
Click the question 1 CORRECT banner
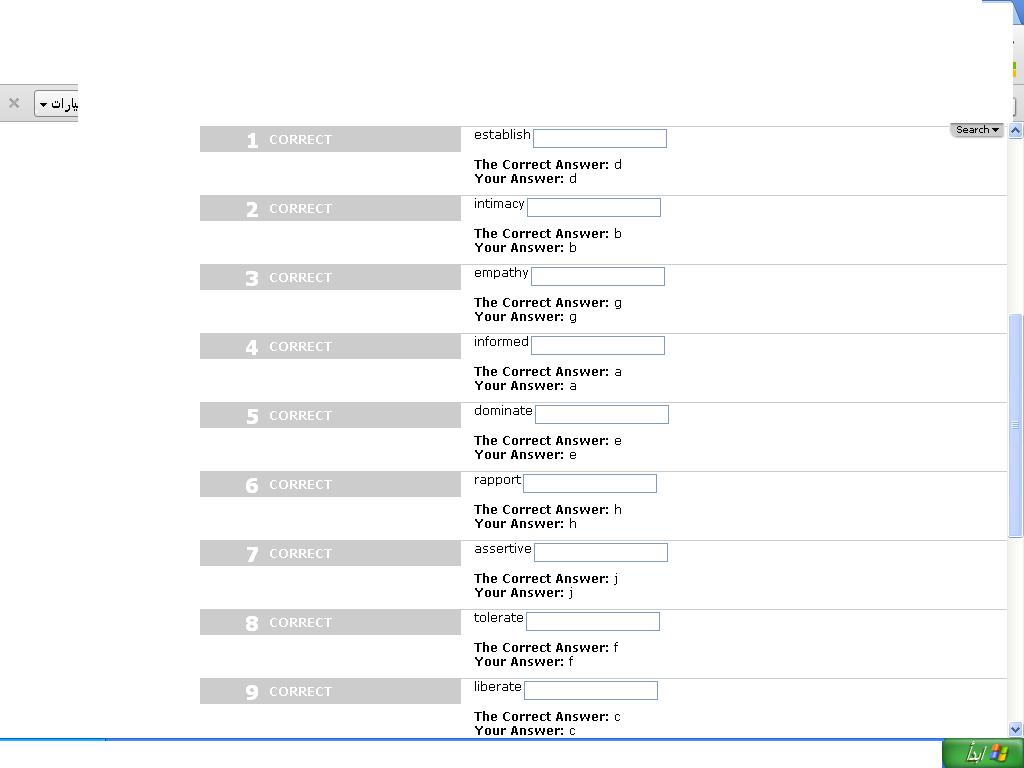coord(330,139)
